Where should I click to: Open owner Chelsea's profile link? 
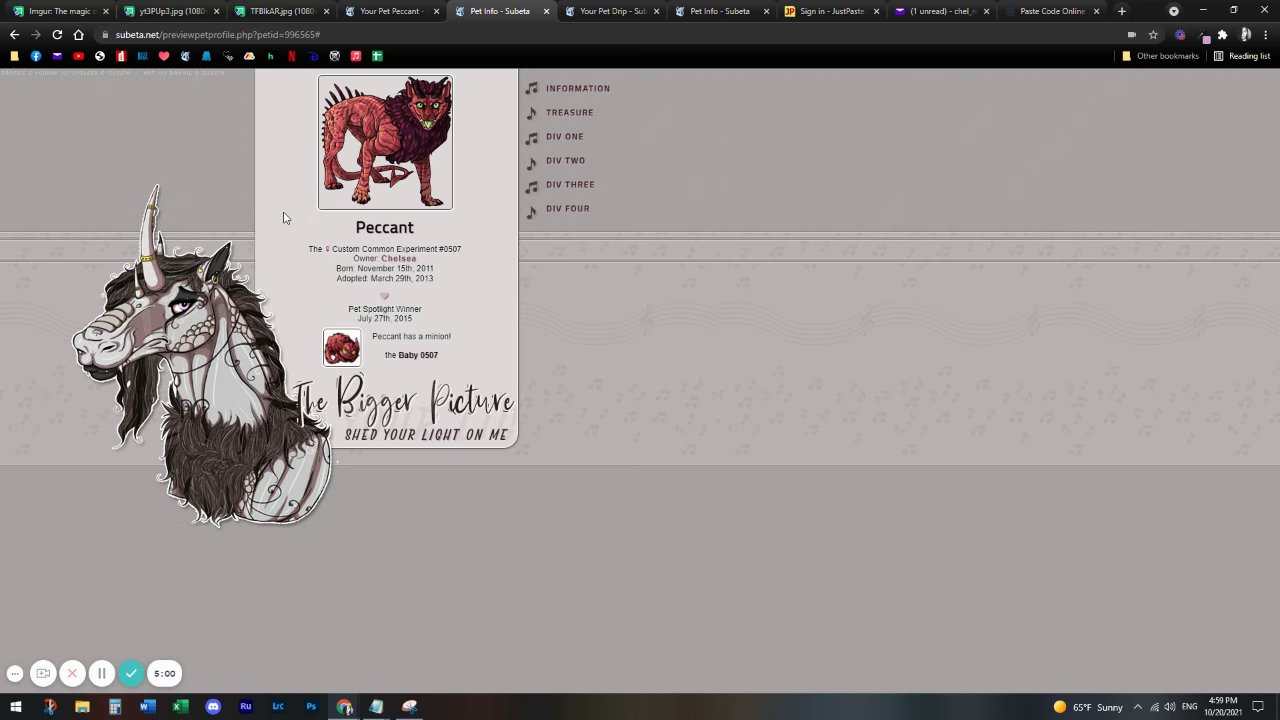coord(398,259)
